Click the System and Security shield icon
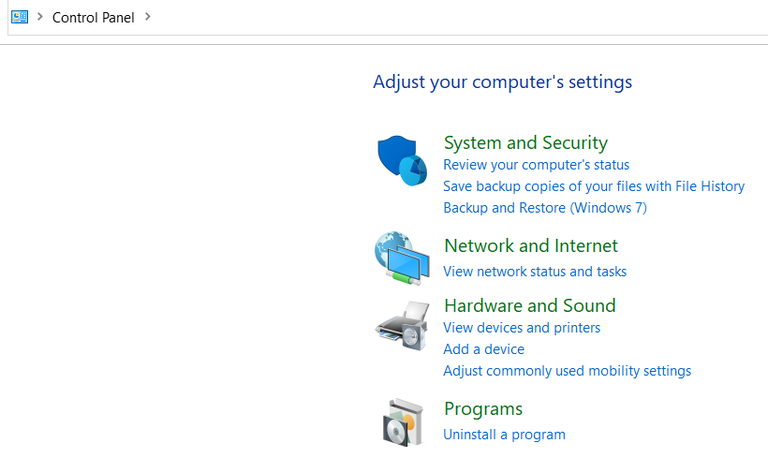 pos(401,161)
